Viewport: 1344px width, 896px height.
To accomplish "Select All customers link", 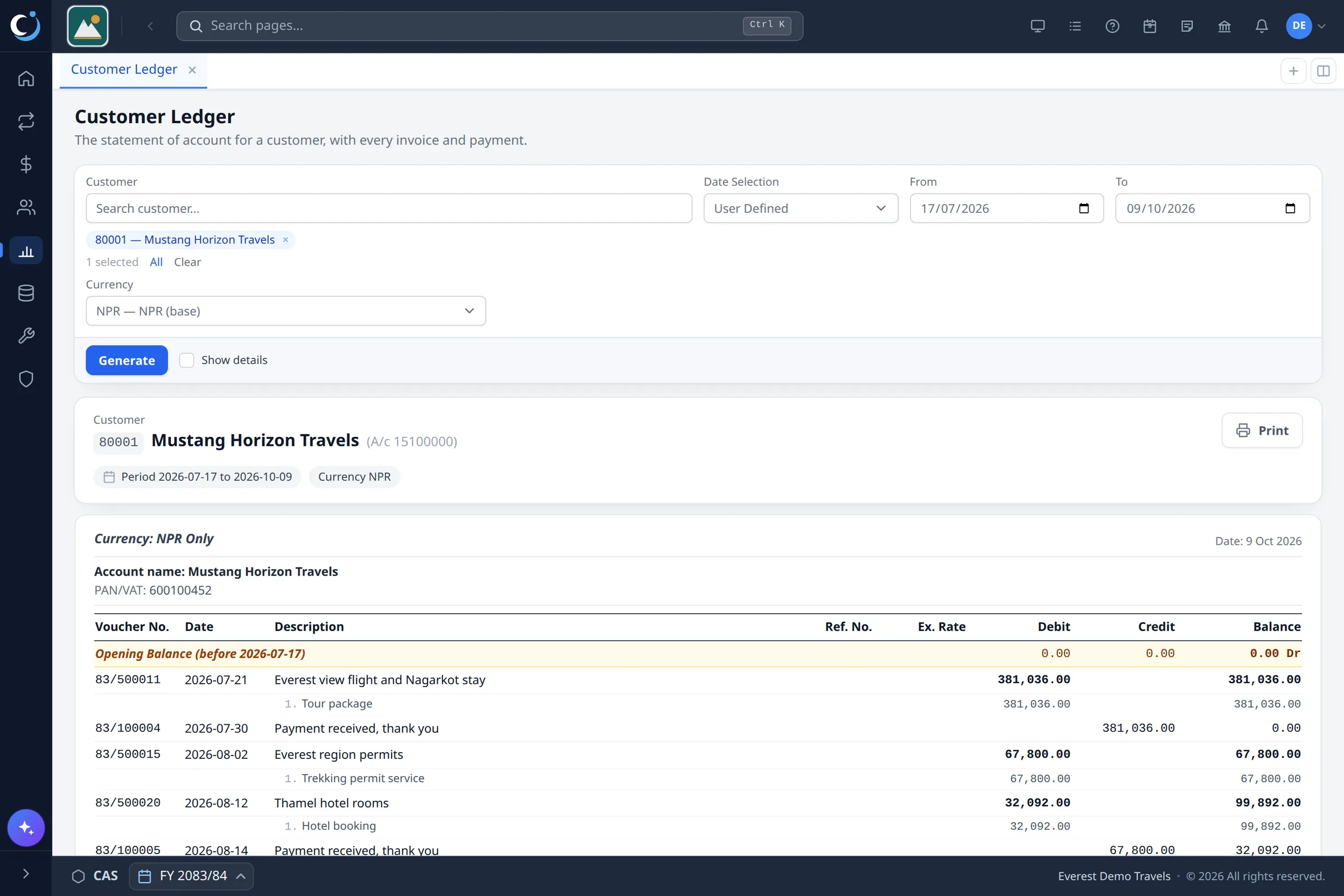I will tap(156, 262).
